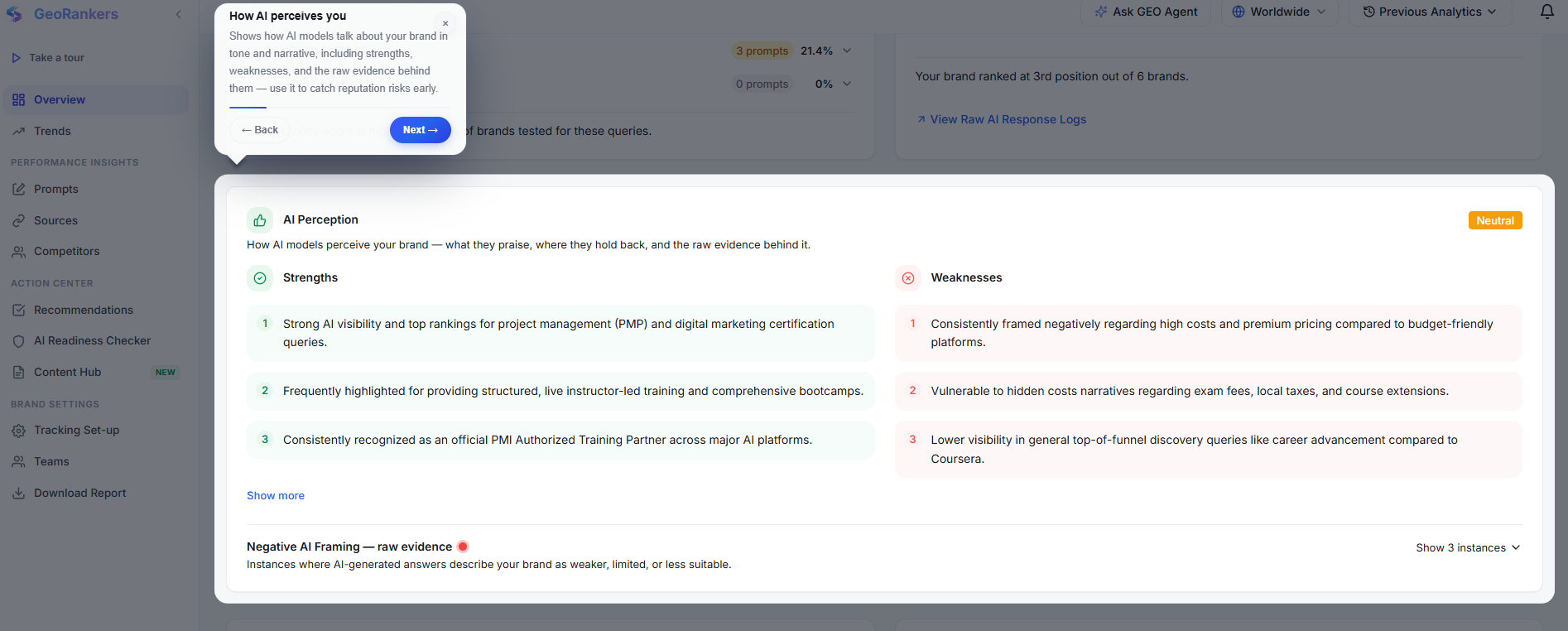1568x631 pixels.
Task: Expand the 0% prompts row chevron
Action: pyautogui.click(x=847, y=84)
